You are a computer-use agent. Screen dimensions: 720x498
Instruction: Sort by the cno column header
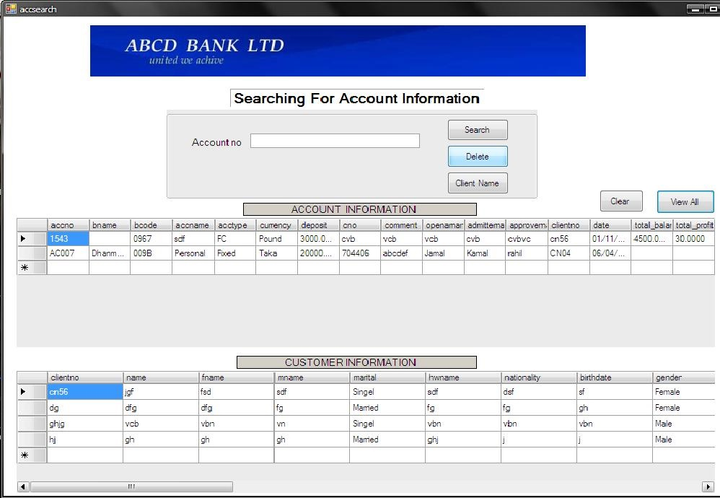[360, 225]
